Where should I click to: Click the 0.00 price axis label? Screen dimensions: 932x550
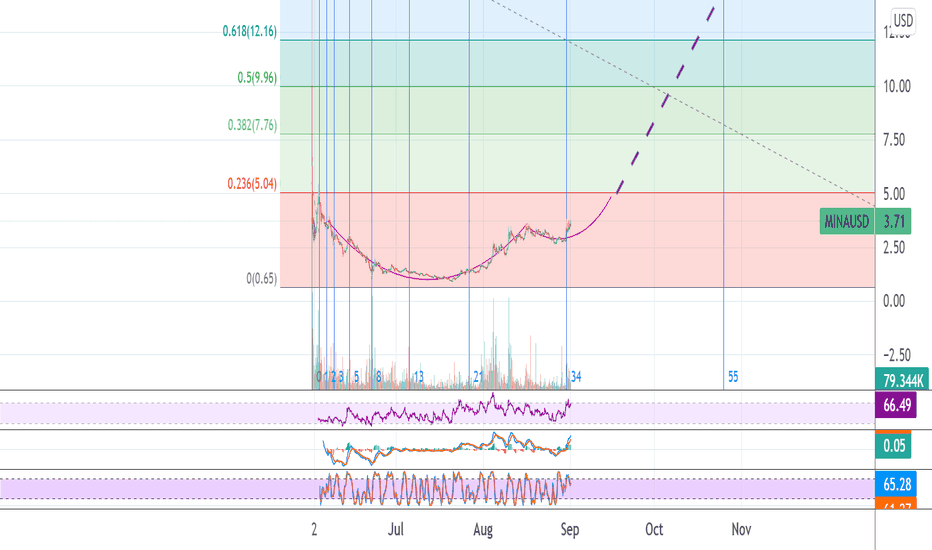click(x=894, y=301)
